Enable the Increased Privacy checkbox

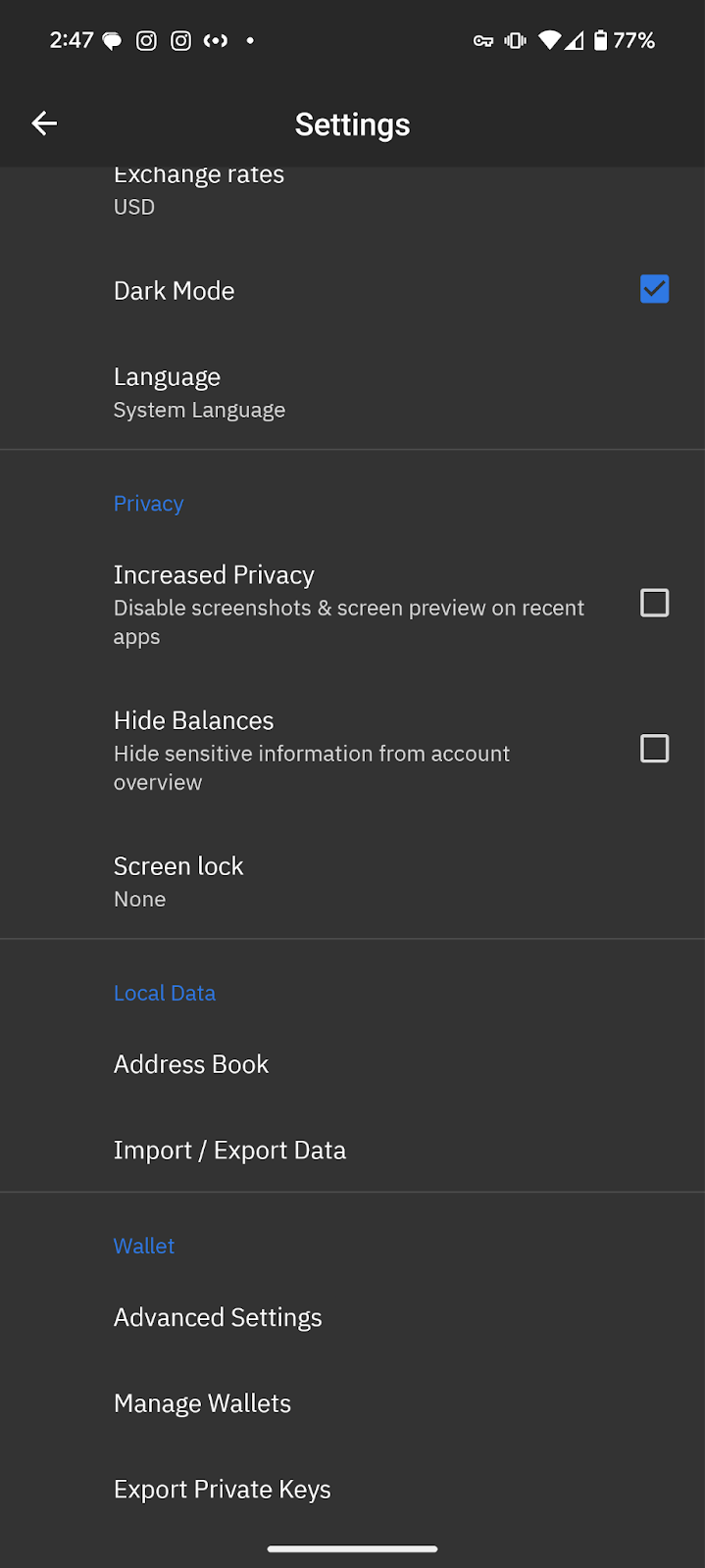(654, 603)
